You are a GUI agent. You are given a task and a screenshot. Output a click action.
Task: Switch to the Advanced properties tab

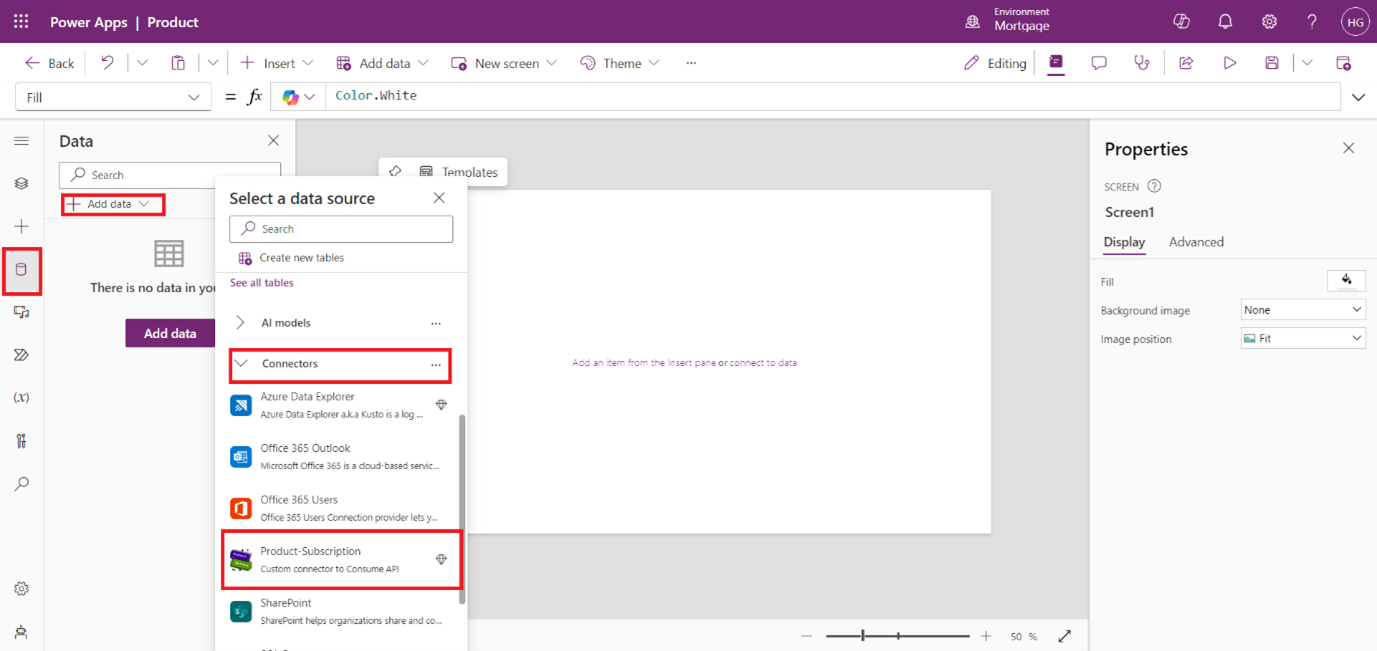click(x=1197, y=242)
